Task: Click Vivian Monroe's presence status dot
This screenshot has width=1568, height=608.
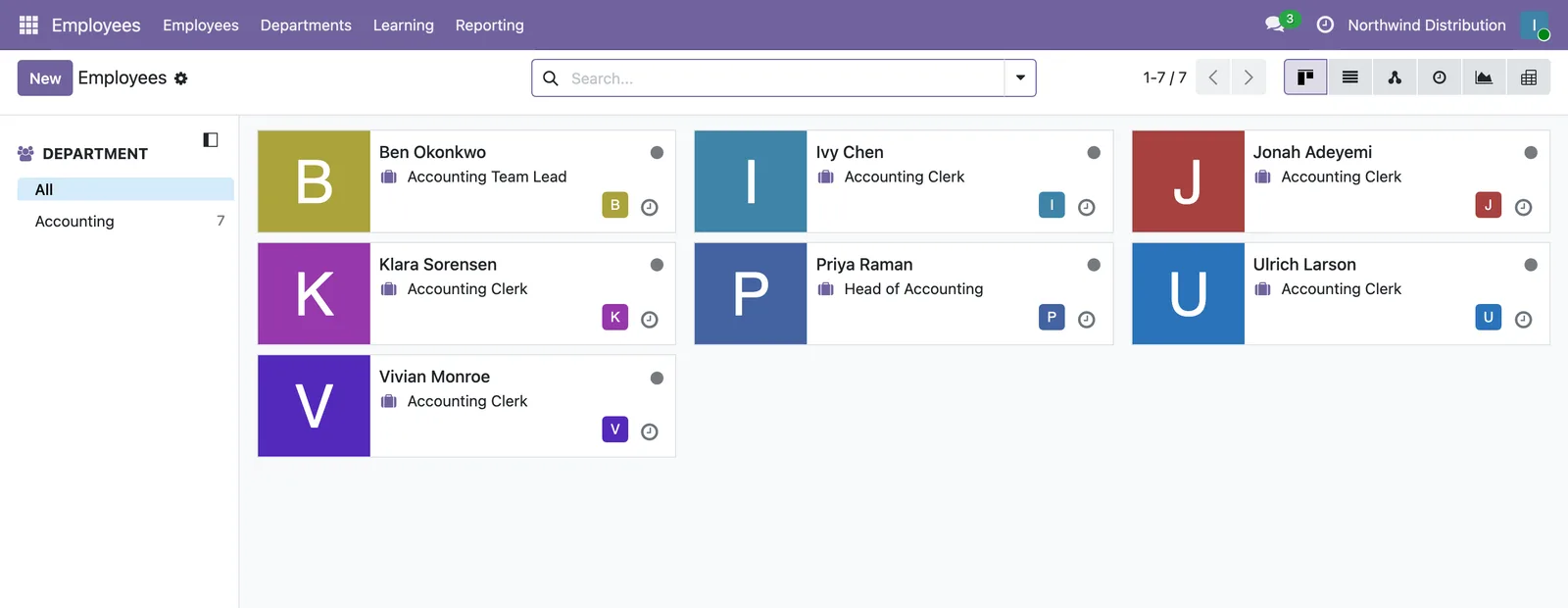Action: pyautogui.click(x=658, y=378)
